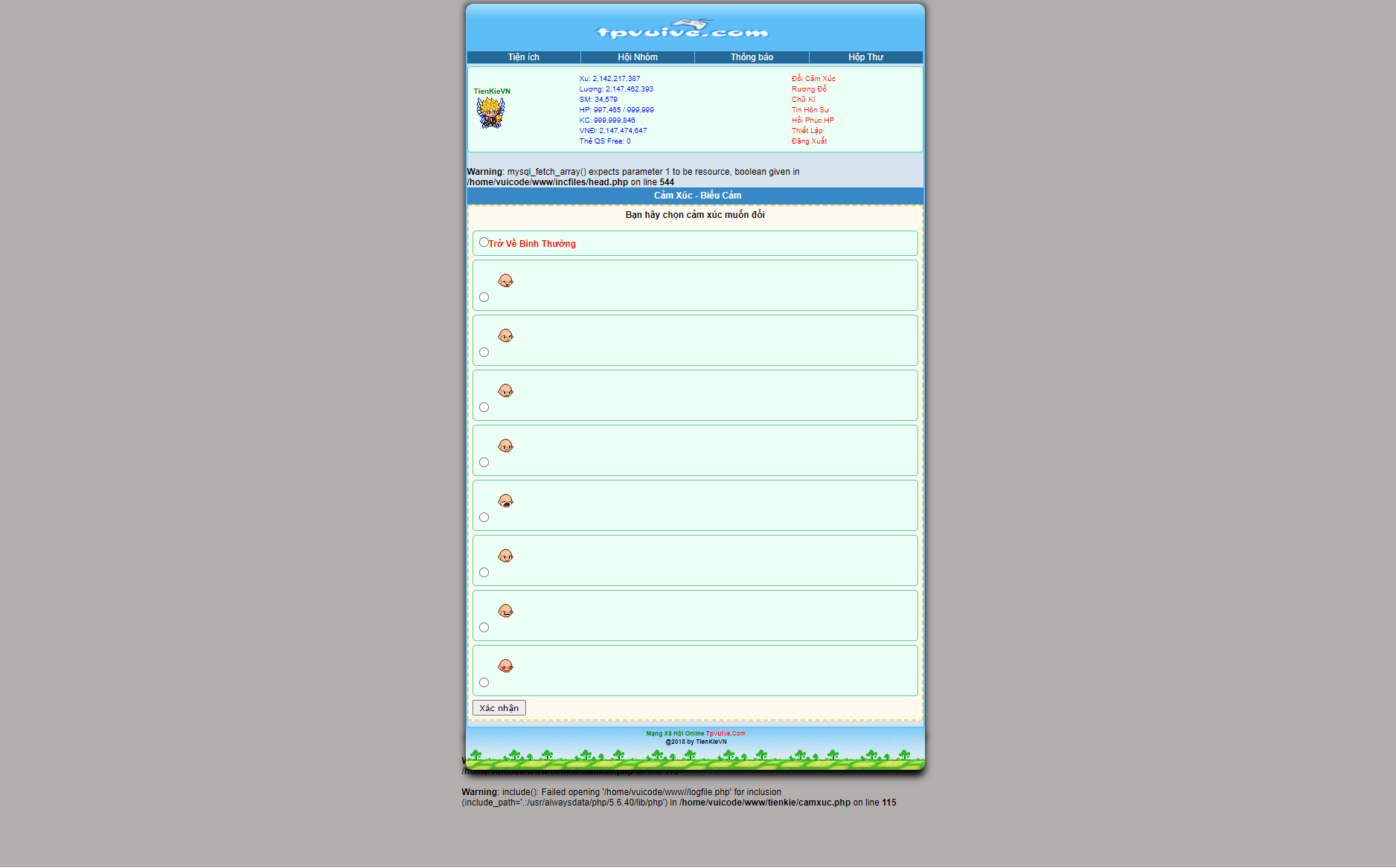Select radio button beside crying face
The width and height of the screenshot is (1396, 868).
click(x=484, y=518)
